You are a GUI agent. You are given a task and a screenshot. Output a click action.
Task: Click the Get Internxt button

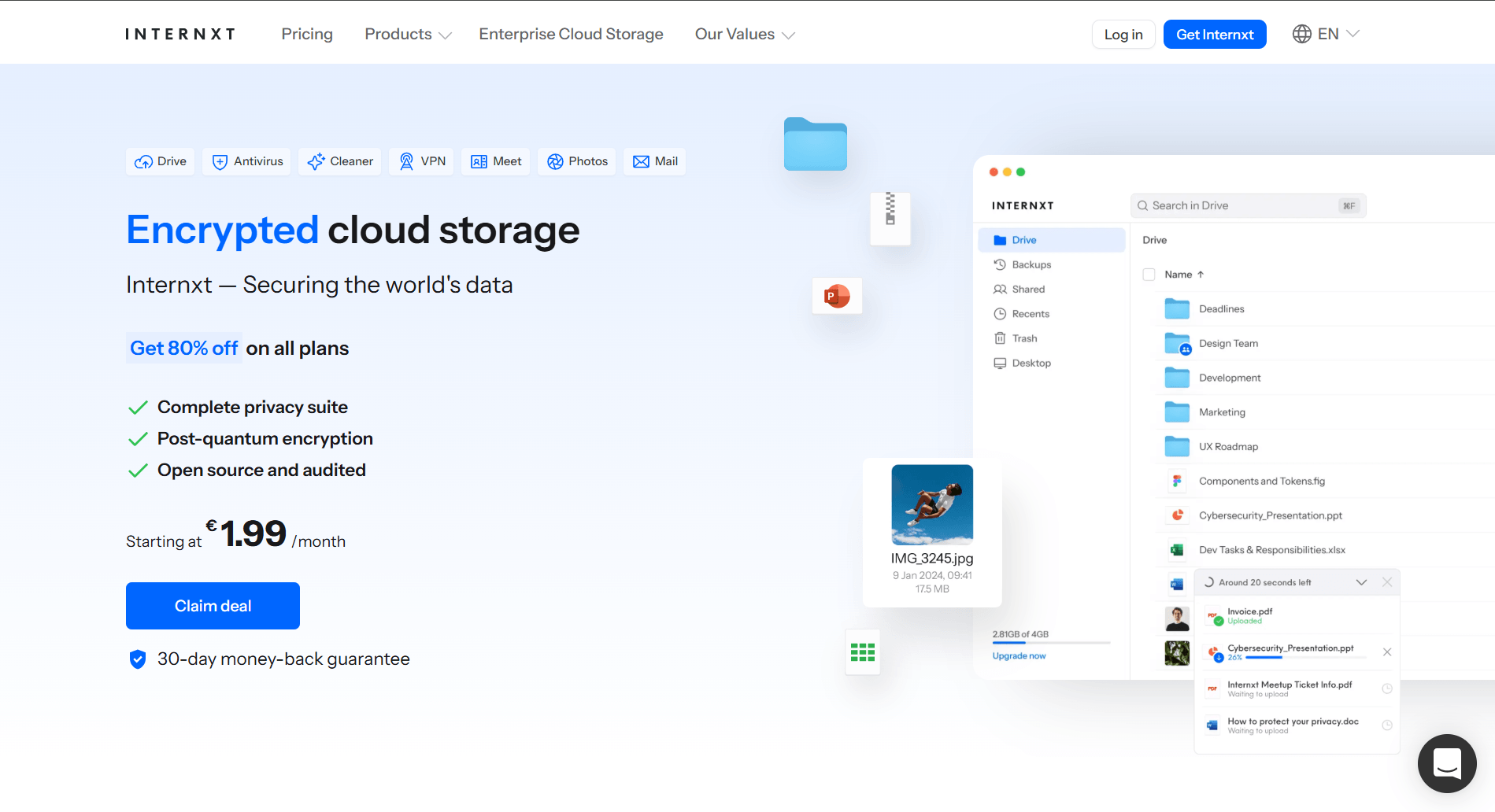coord(1215,35)
